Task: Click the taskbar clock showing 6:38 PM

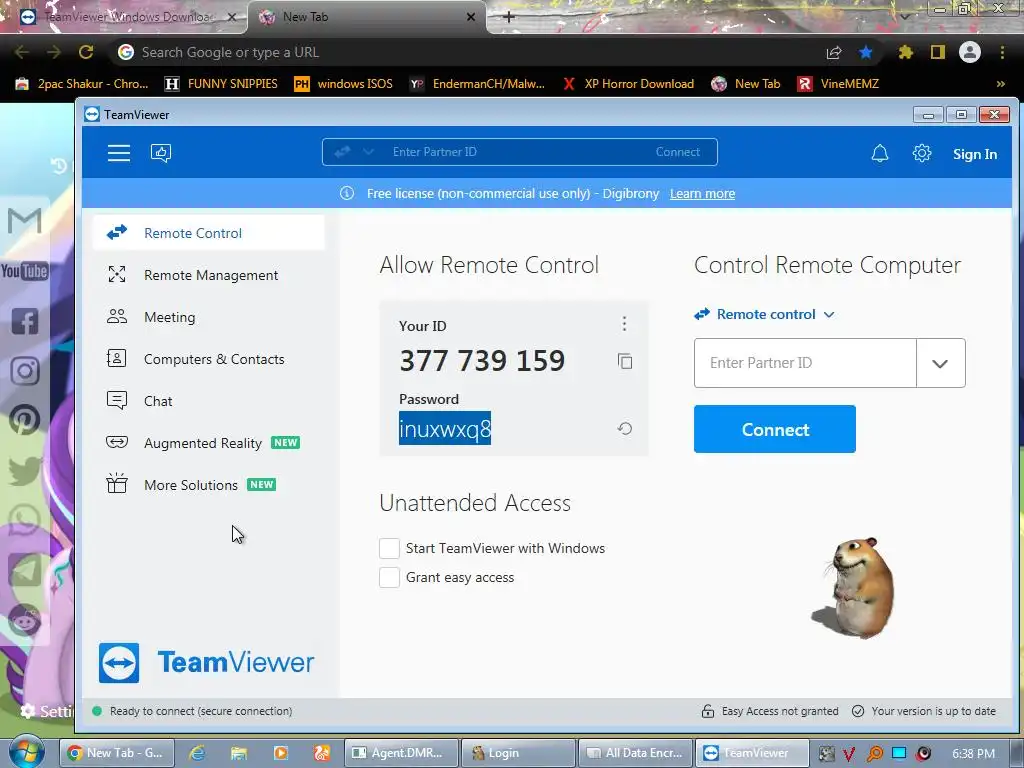Action: (x=973, y=754)
